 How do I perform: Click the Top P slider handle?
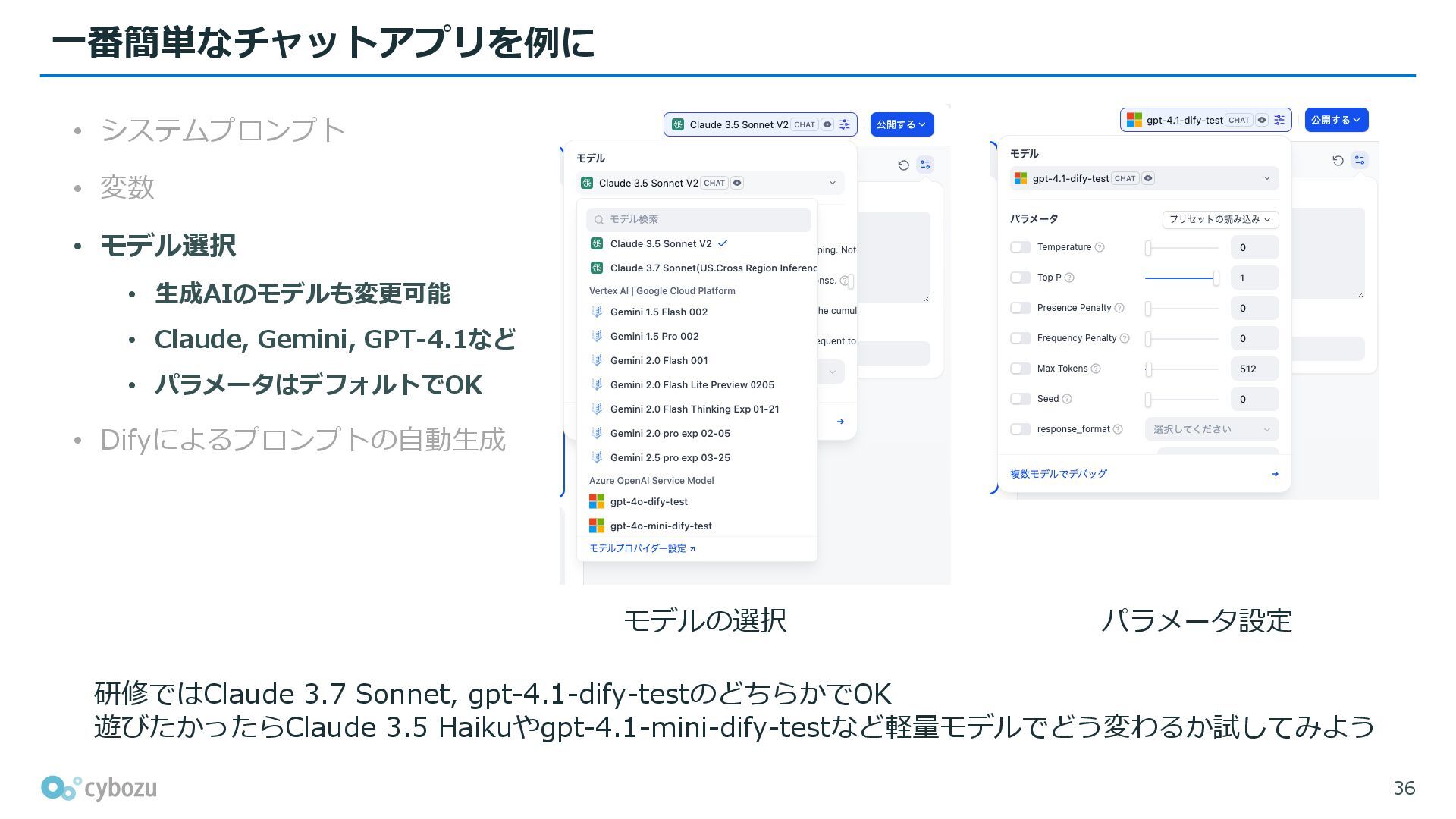click(x=1216, y=278)
